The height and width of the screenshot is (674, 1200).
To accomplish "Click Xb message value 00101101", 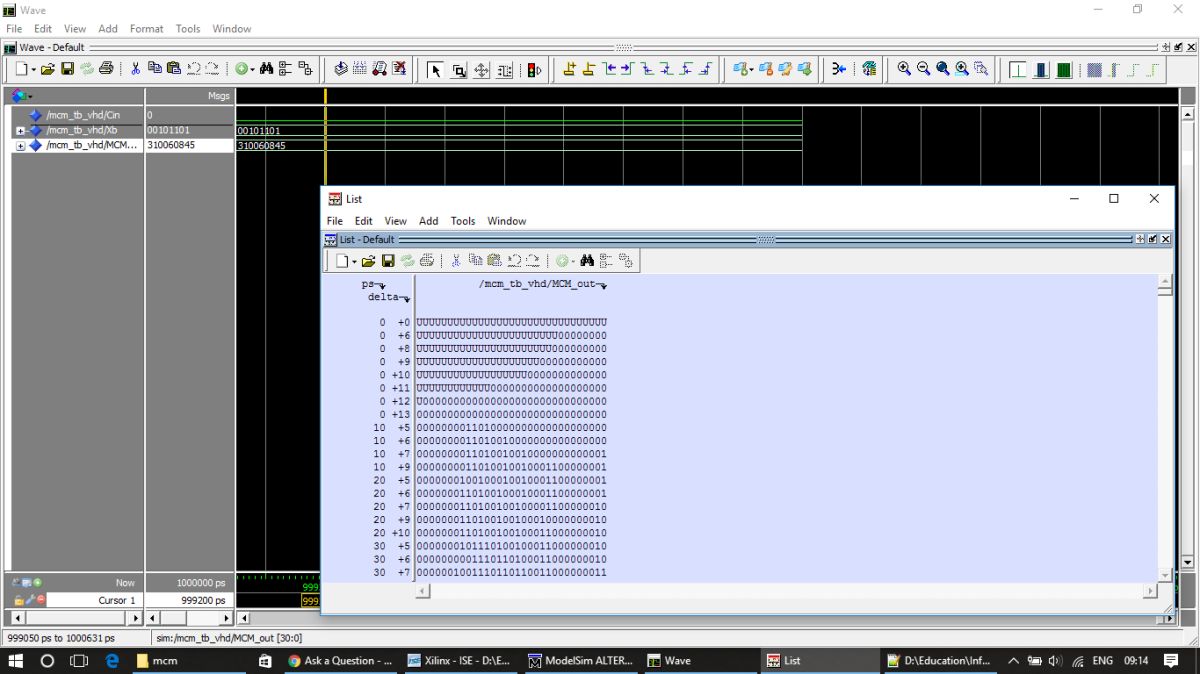I will point(166,131).
